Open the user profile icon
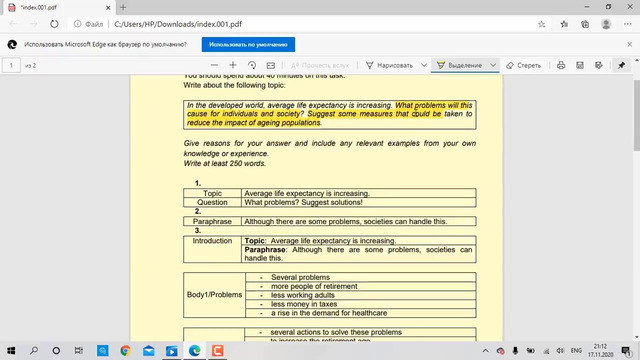 tap(606, 24)
